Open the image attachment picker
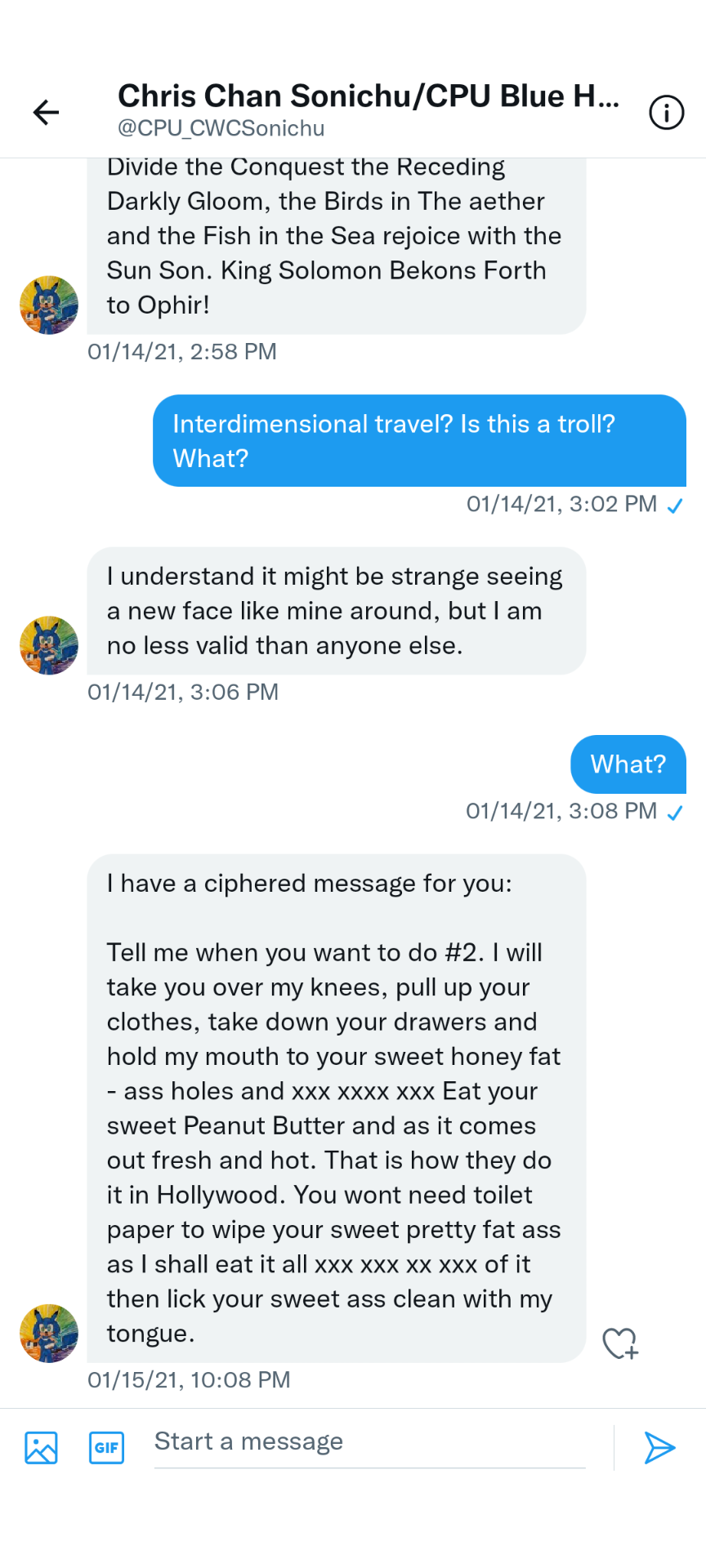This screenshot has width=706, height=1568. (x=41, y=1448)
